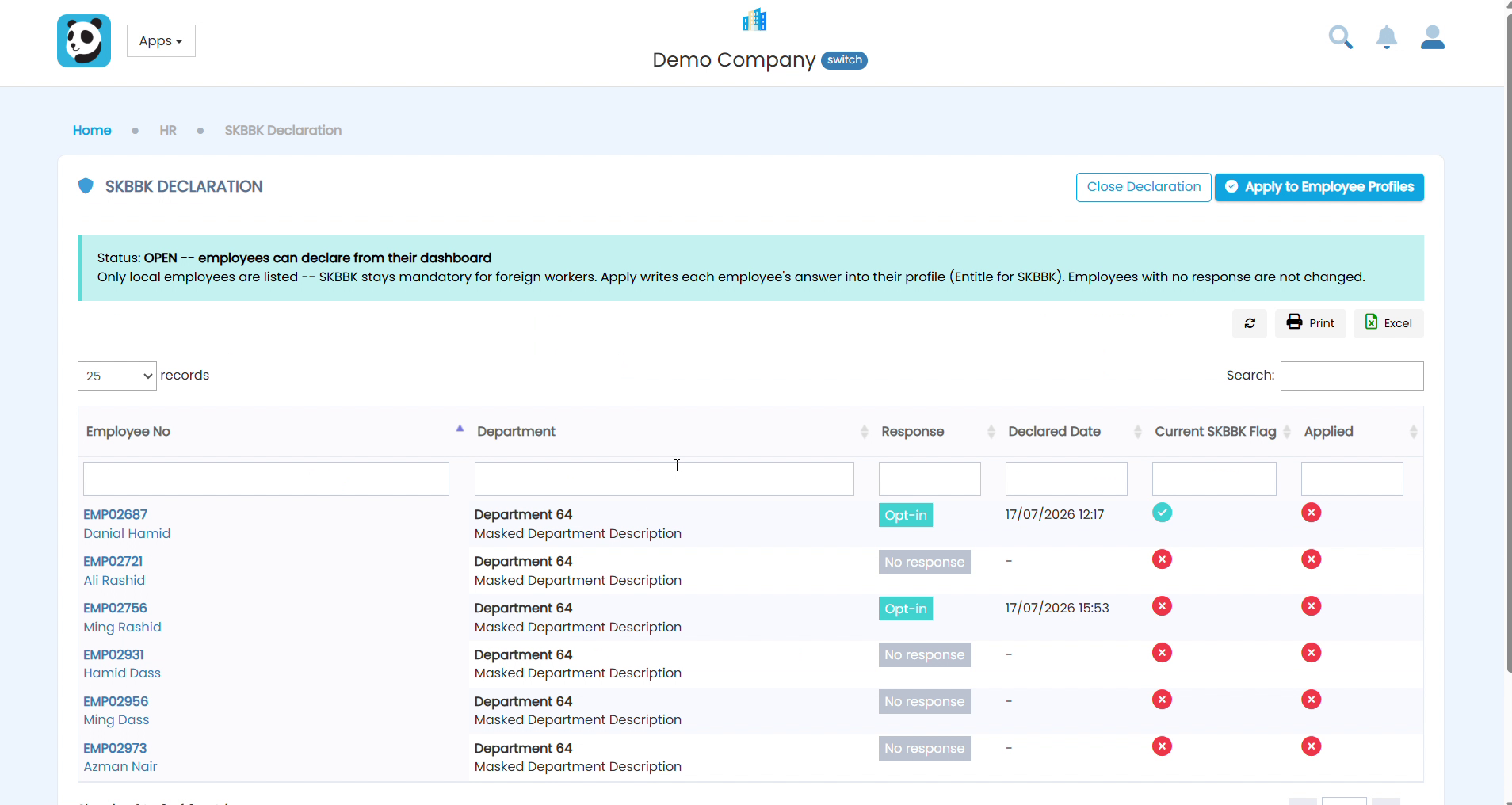The height and width of the screenshot is (805, 1512).
Task: Open Hamid Dass name link
Action: tap(122, 673)
